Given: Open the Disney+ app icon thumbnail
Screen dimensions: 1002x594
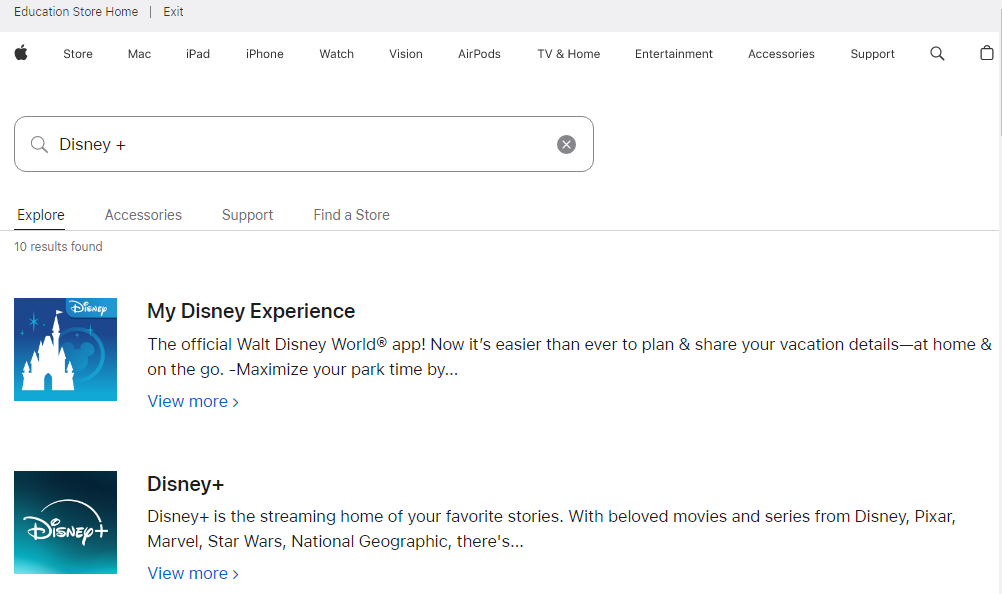Looking at the screenshot, I should tap(65, 522).
